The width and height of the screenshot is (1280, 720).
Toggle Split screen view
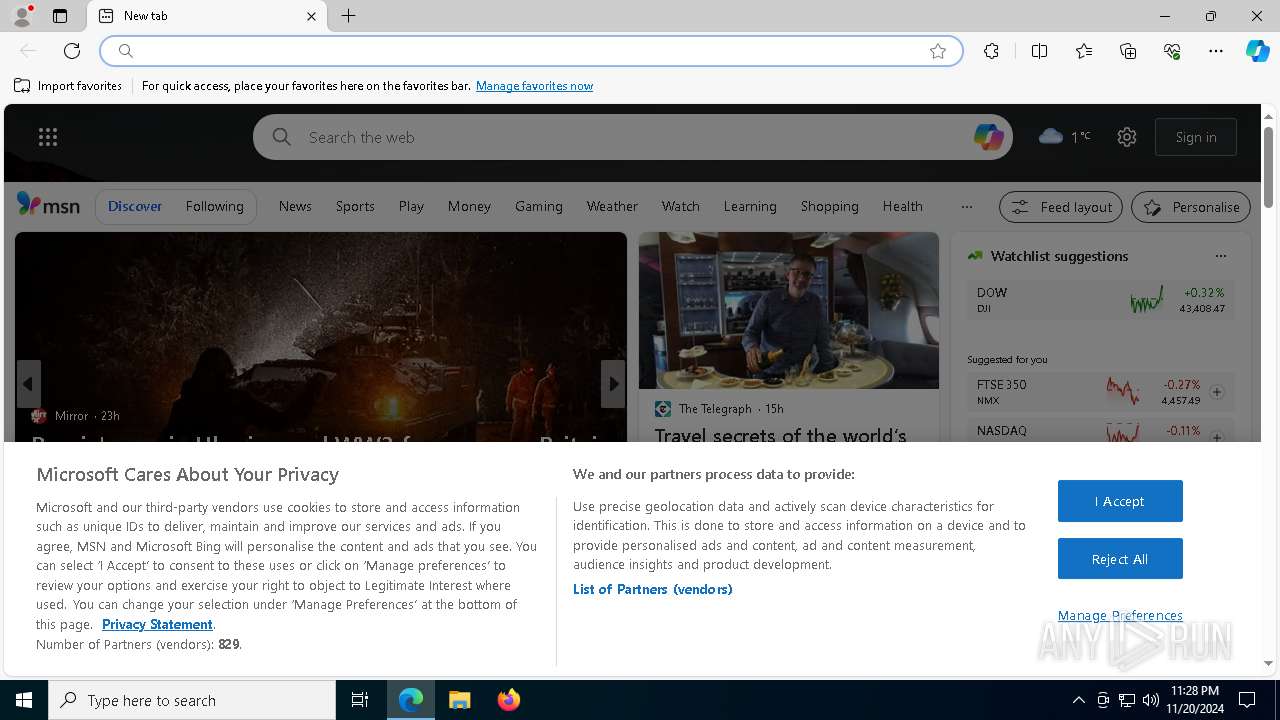(x=1039, y=51)
